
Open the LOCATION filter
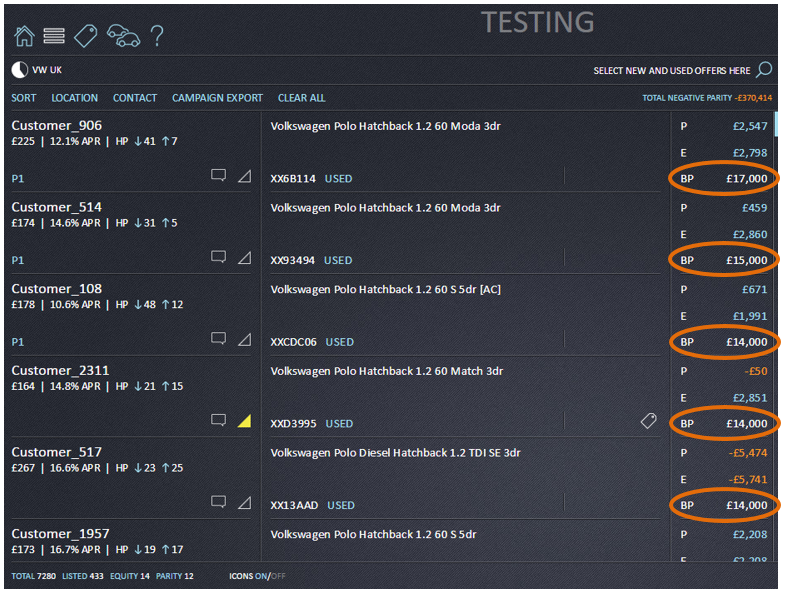(x=75, y=98)
